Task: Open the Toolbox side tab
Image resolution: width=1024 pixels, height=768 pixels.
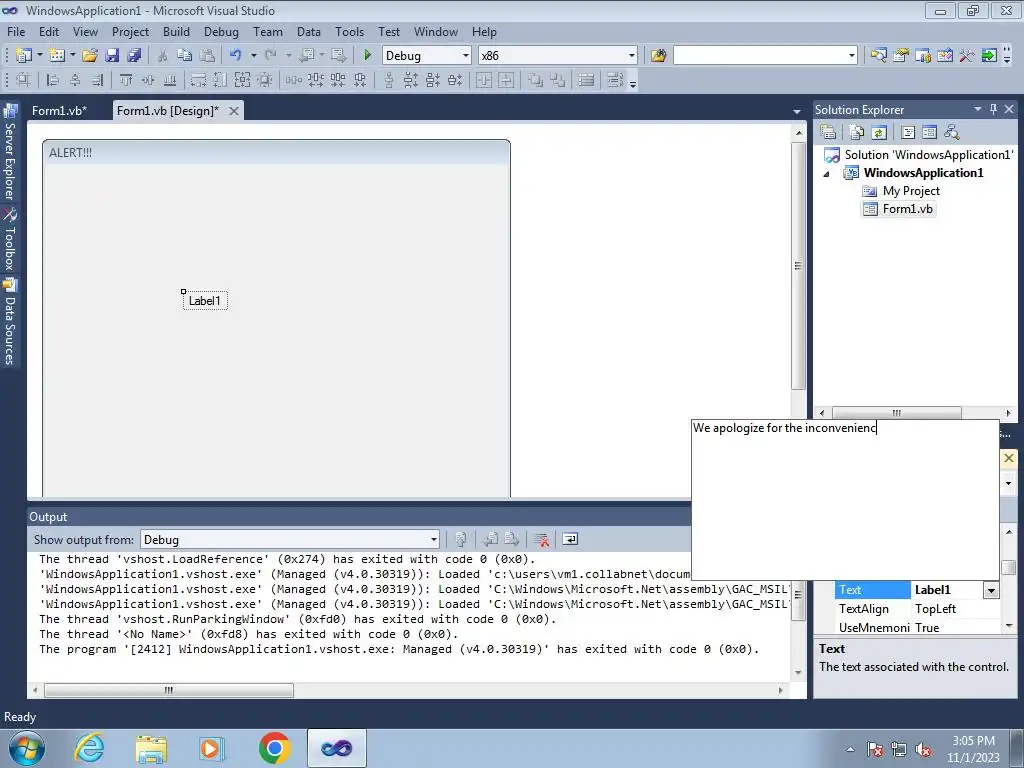Action: (10, 240)
